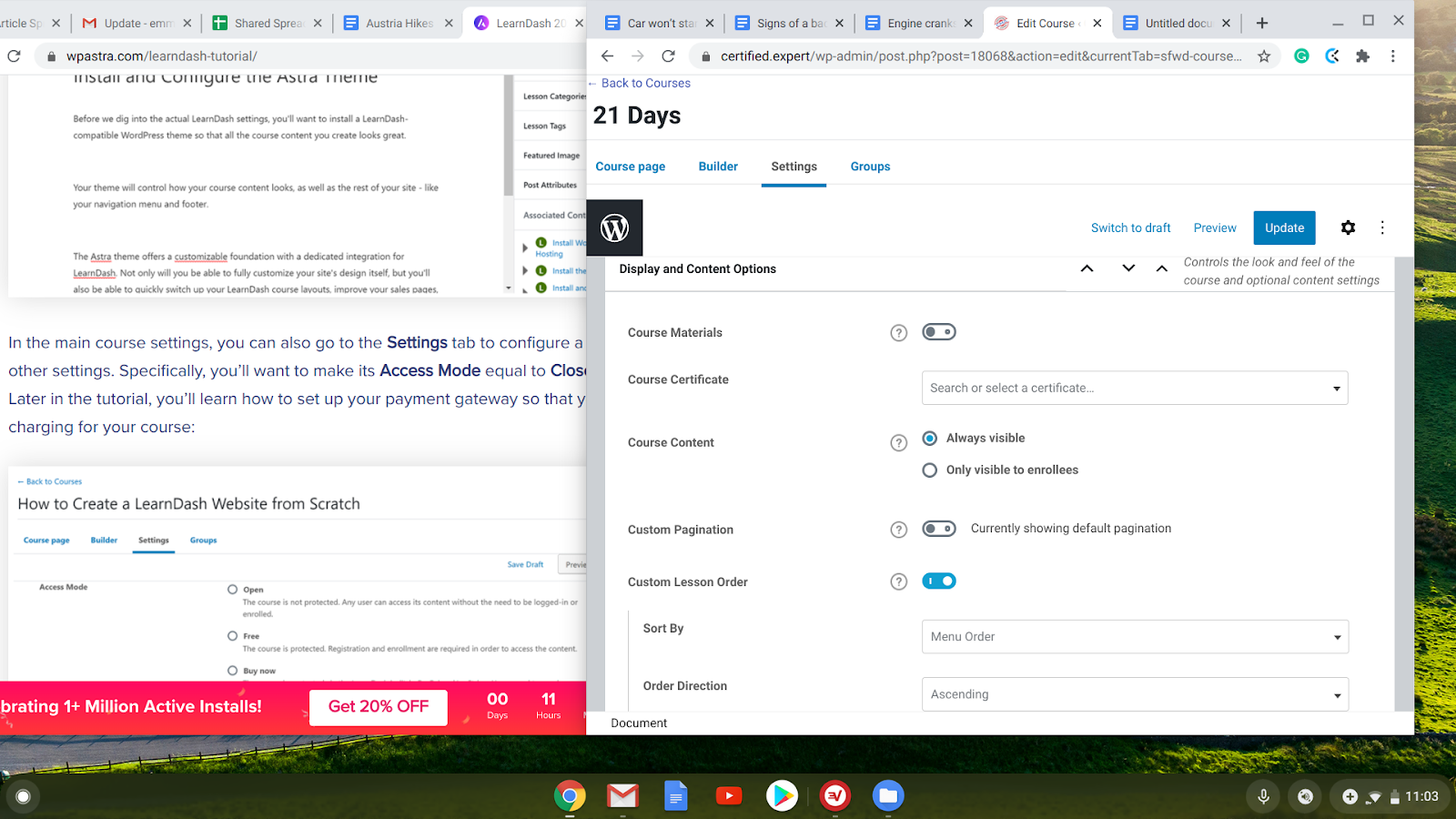The height and width of the screenshot is (819, 1456).
Task: Collapse the Display and Content Options panel
Action: click(1162, 268)
